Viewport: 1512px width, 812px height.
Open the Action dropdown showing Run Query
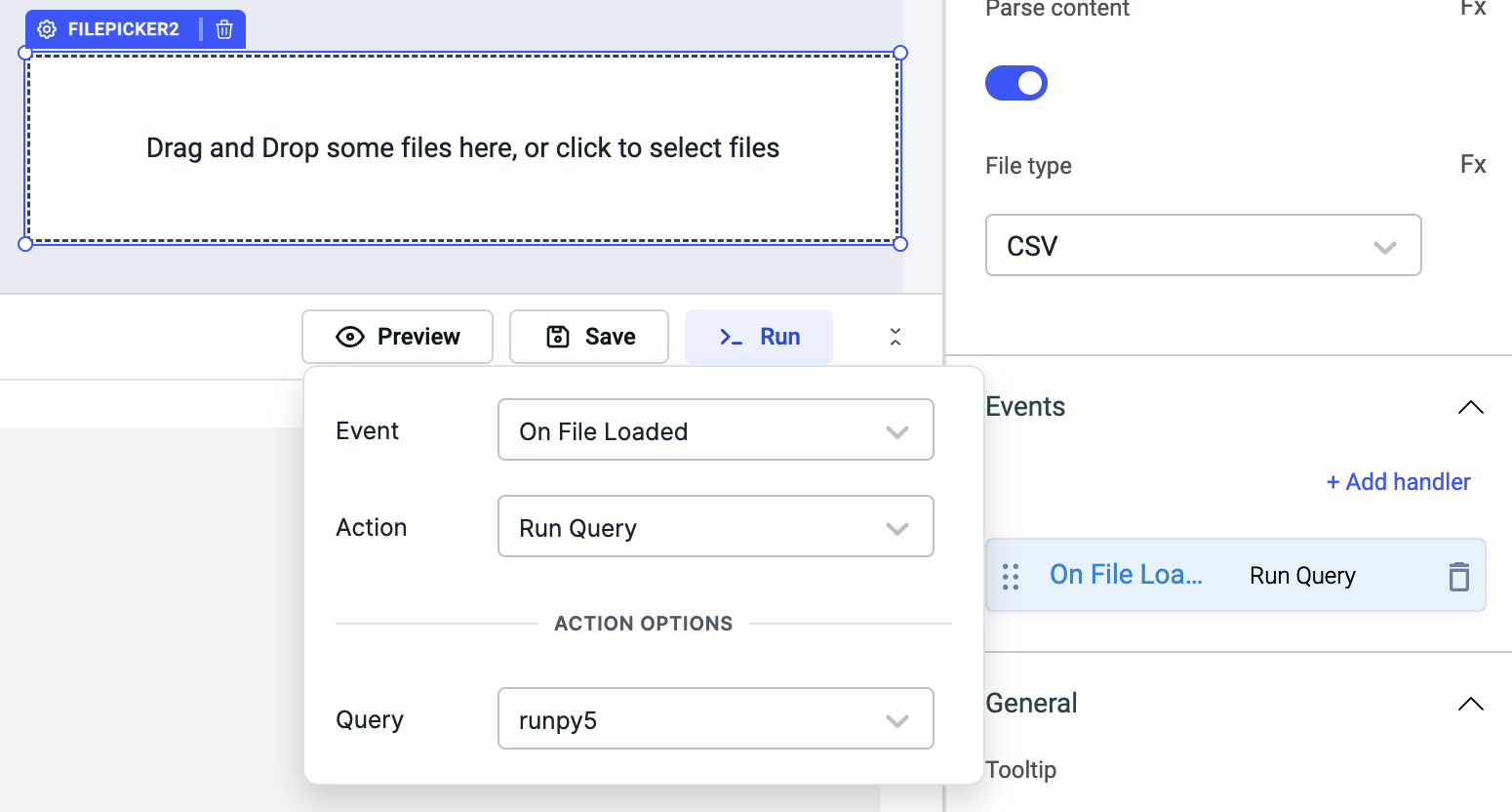click(x=715, y=527)
